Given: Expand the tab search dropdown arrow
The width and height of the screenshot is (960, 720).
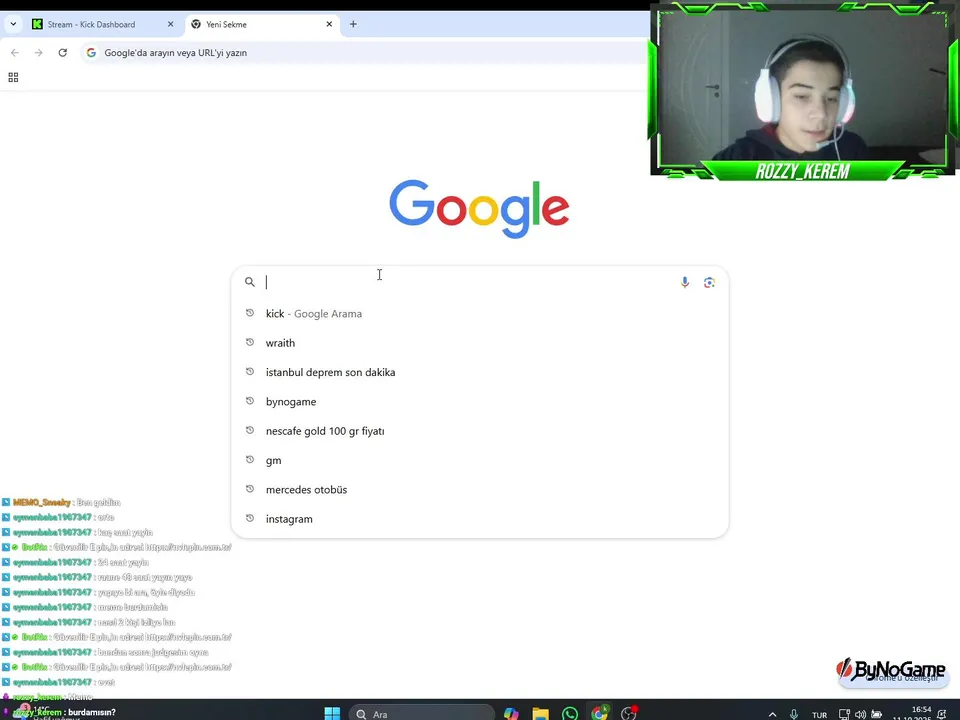Looking at the screenshot, I should tap(13, 24).
